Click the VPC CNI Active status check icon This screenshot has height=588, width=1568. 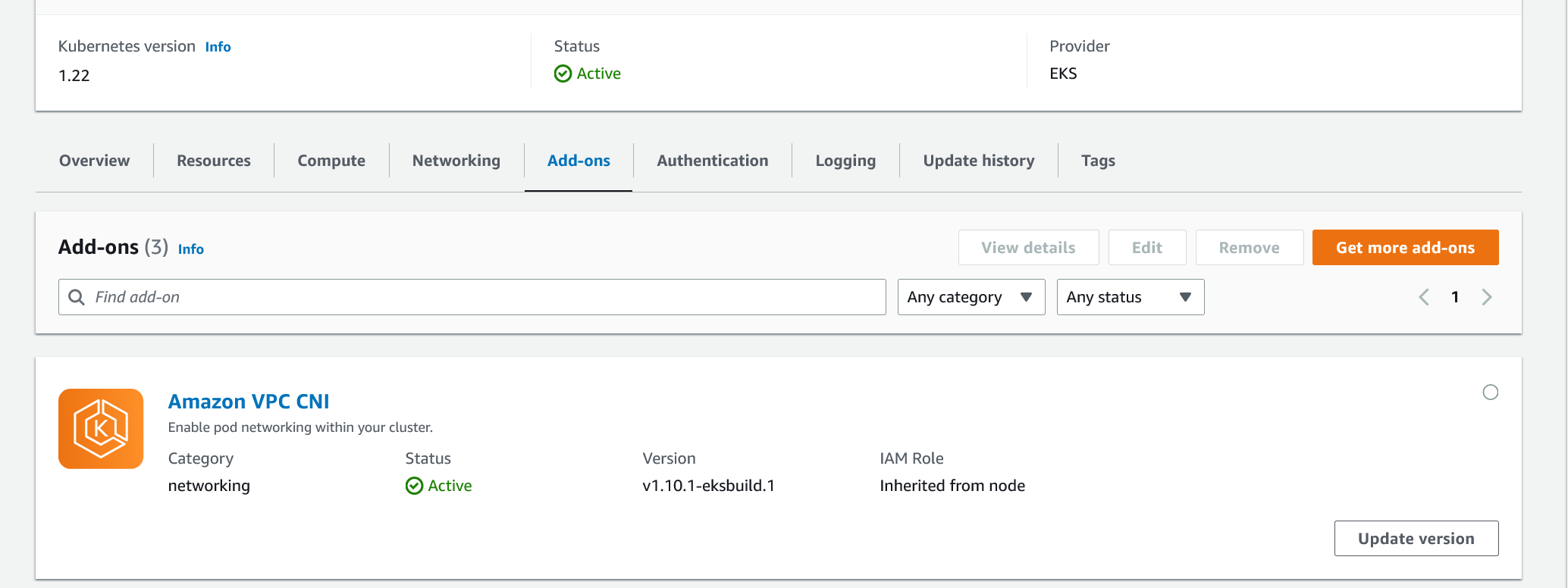click(414, 486)
